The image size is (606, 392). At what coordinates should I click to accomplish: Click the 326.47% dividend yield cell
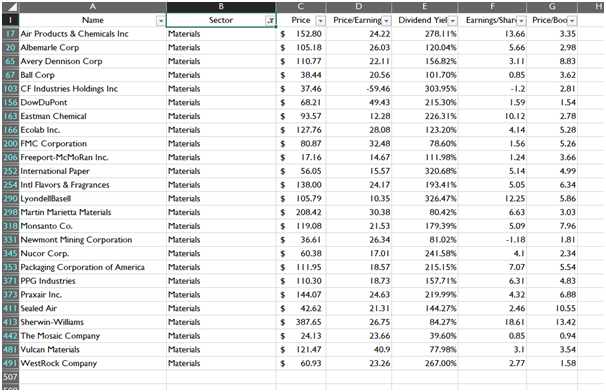[x=425, y=199]
